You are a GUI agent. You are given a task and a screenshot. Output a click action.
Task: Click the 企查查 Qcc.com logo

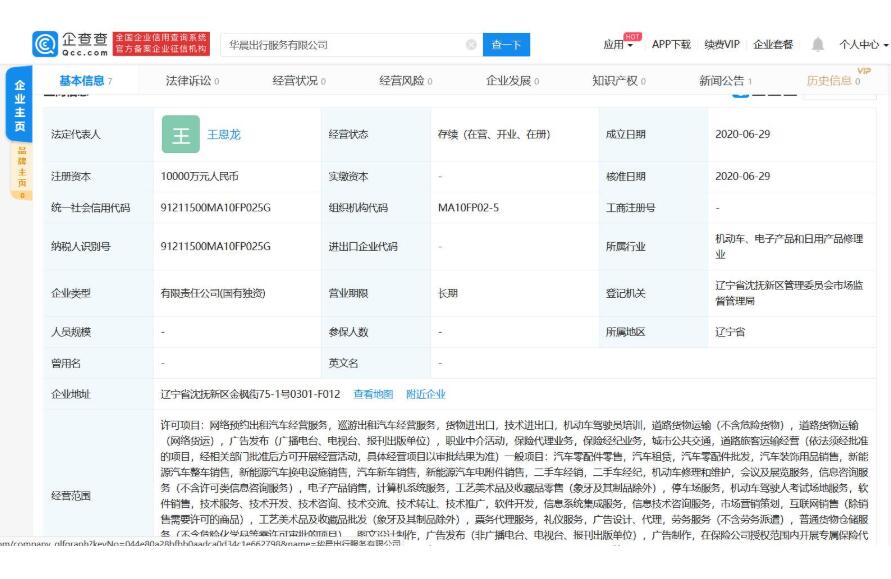point(70,44)
